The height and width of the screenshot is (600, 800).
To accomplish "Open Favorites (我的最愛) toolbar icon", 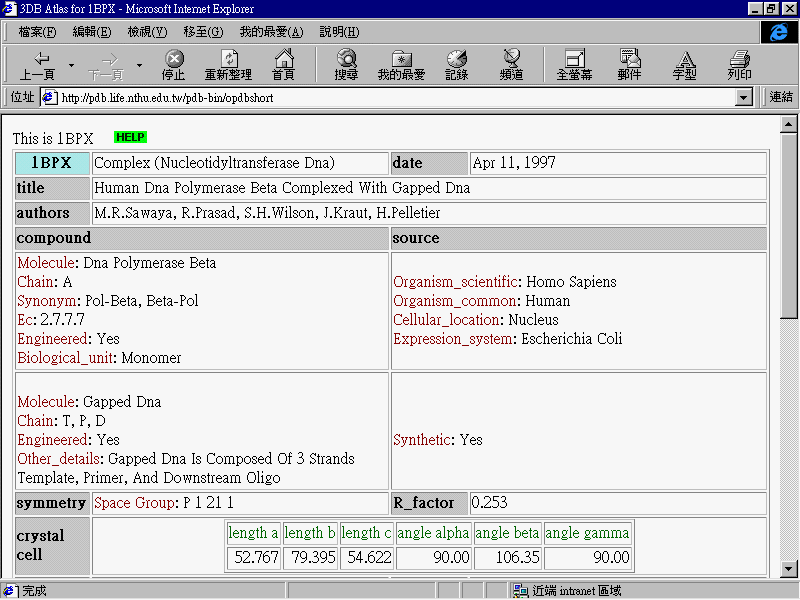I will (x=401, y=65).
